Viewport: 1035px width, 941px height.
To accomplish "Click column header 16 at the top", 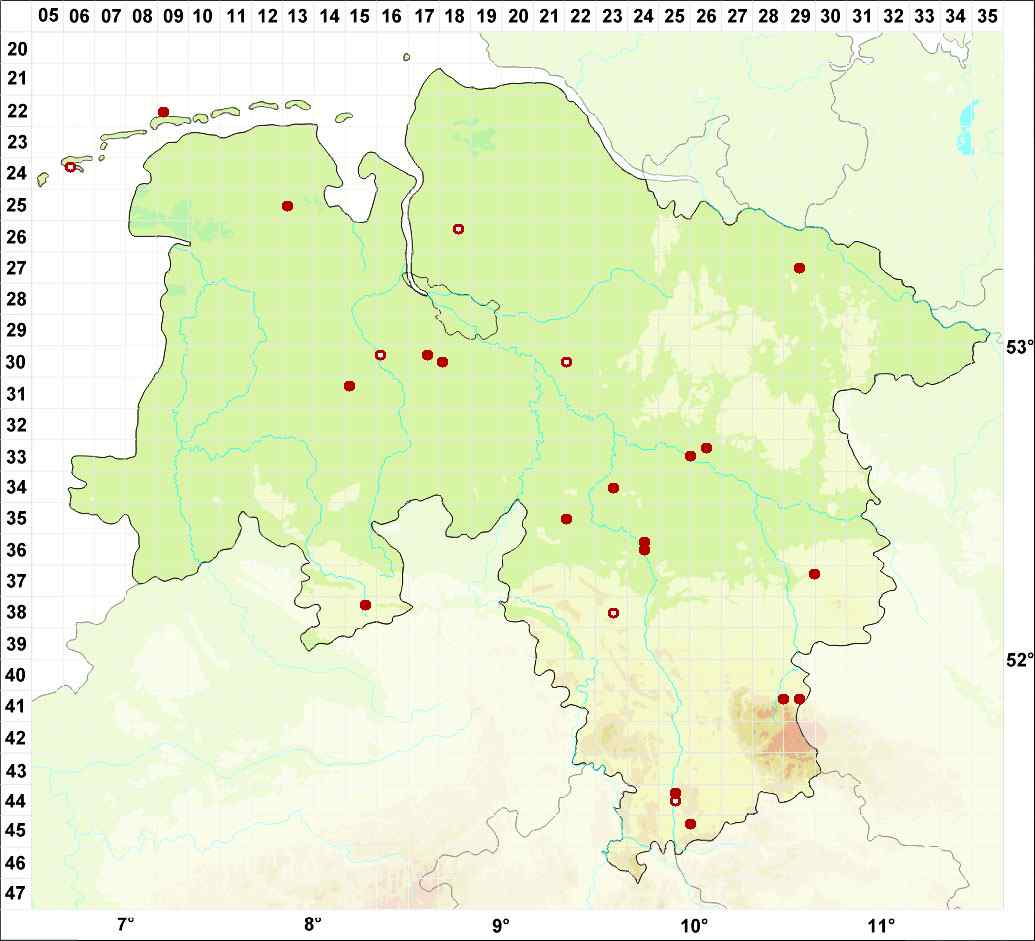I will (x=392, y=15).
